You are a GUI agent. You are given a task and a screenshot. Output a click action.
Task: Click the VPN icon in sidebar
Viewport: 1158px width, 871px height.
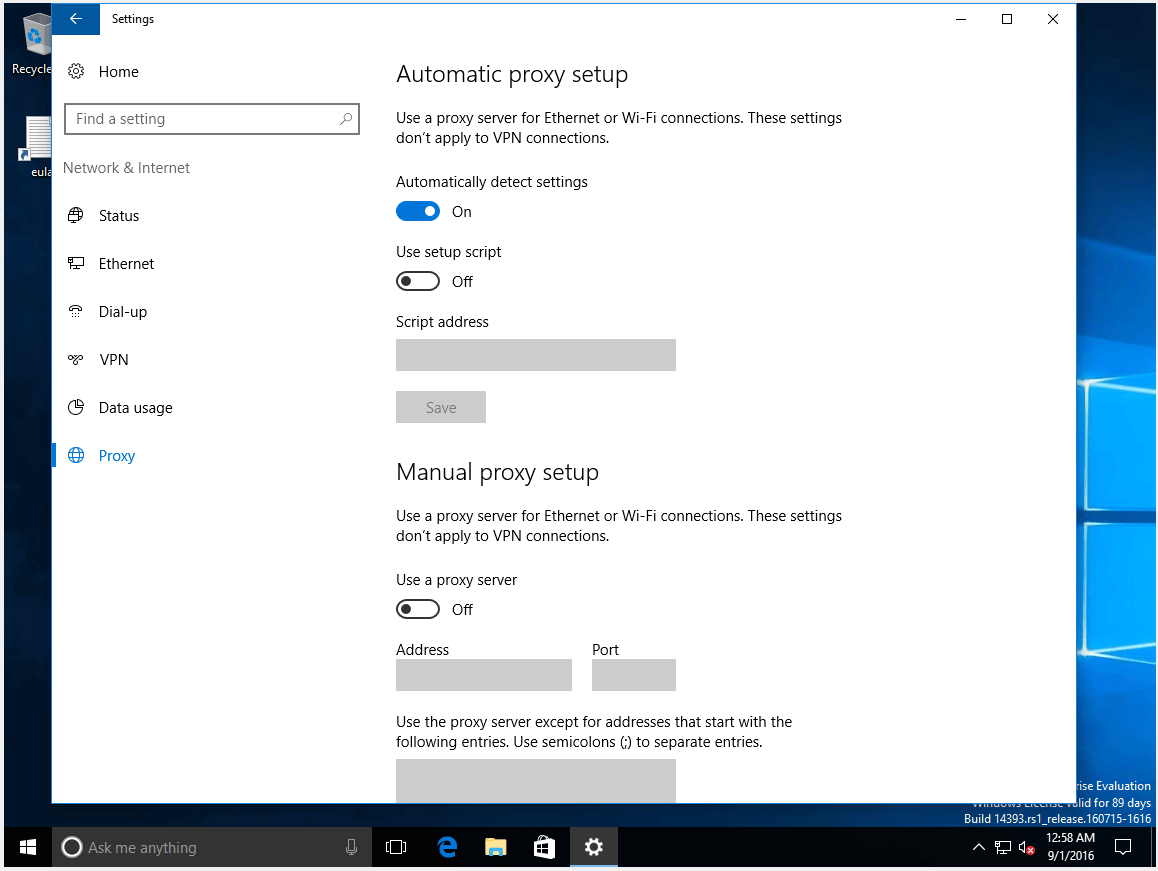[x=75, y=360]
